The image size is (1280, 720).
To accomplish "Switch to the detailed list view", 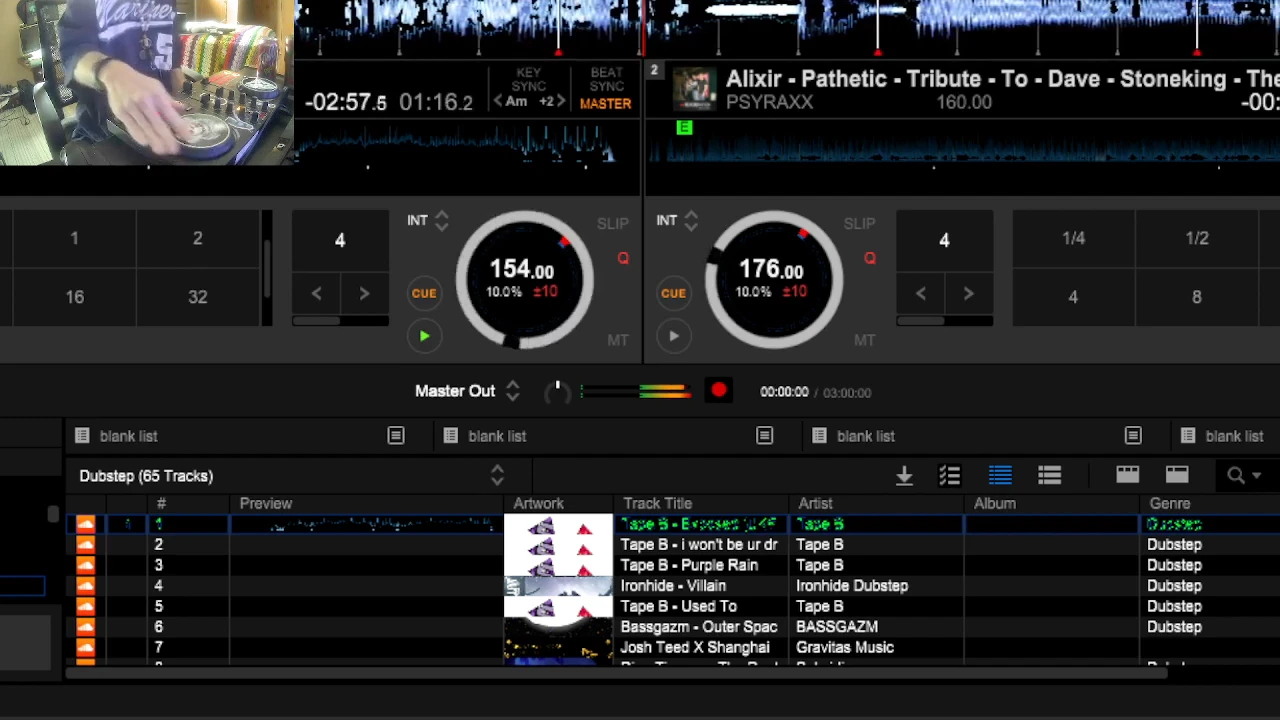I will tap(1000, 475).
